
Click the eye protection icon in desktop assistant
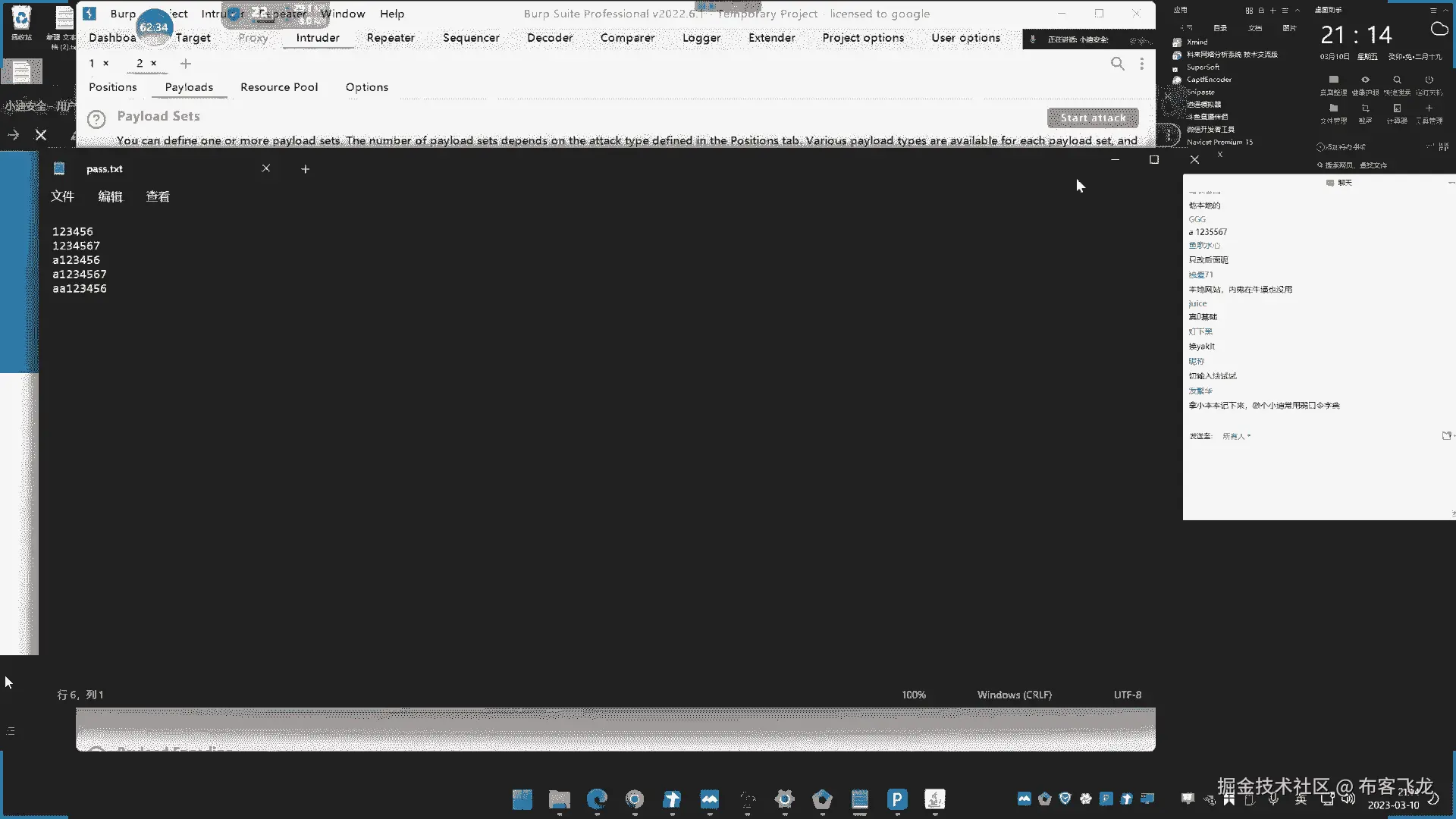coord(1365,80)
